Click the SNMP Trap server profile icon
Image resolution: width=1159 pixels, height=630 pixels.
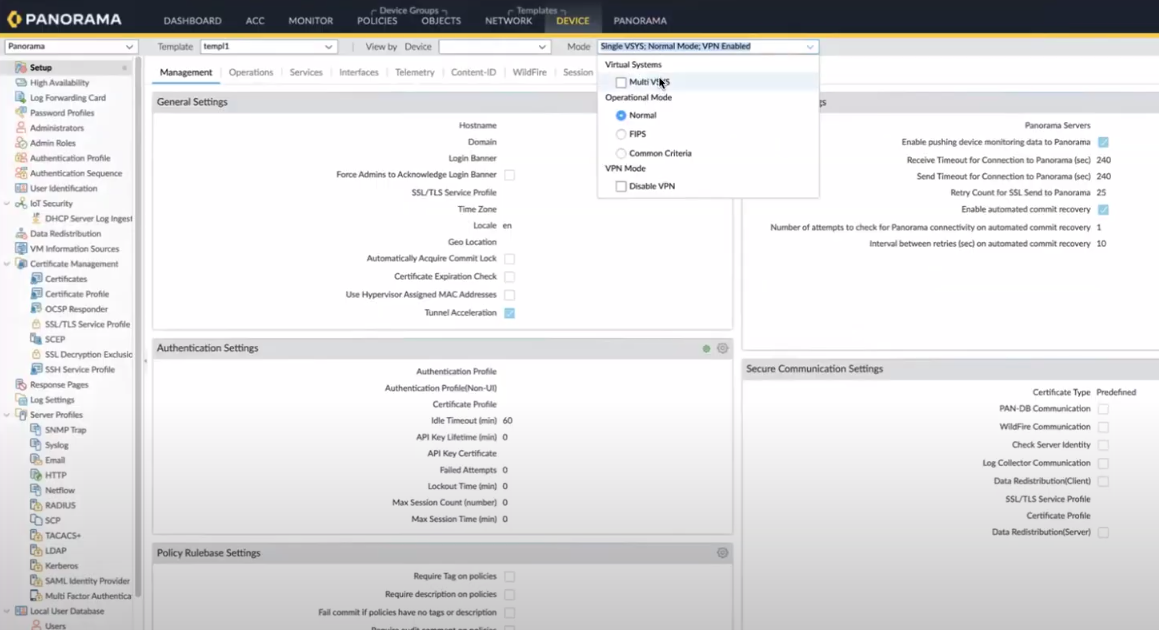click(x=36, y=430)
